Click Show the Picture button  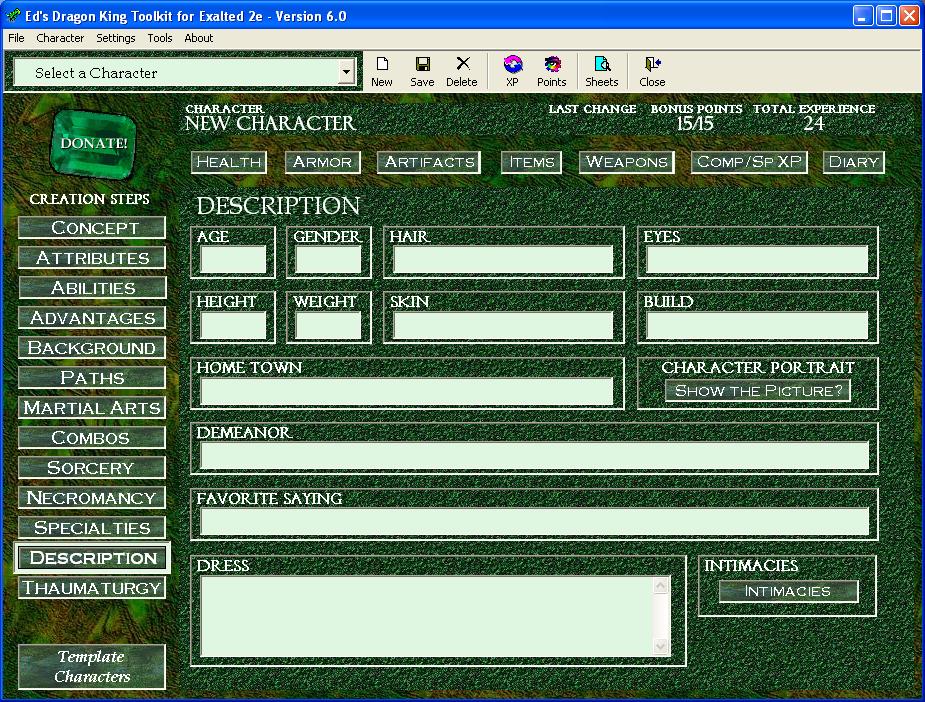pos(758,391)
